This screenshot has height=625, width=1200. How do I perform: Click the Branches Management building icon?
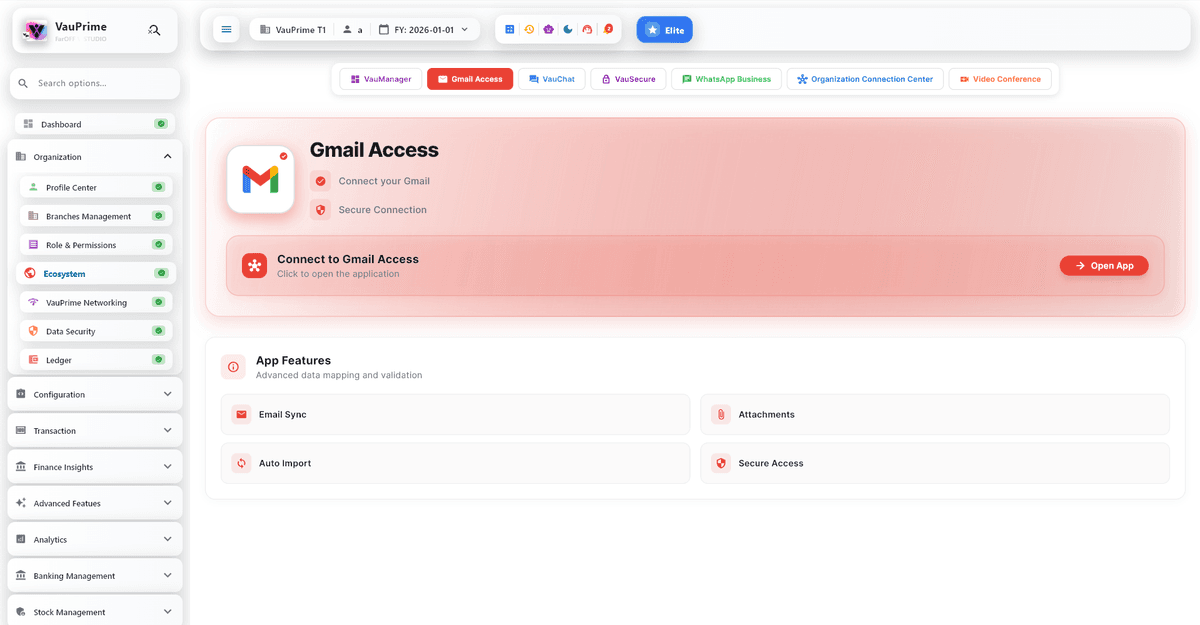point(33,216)
